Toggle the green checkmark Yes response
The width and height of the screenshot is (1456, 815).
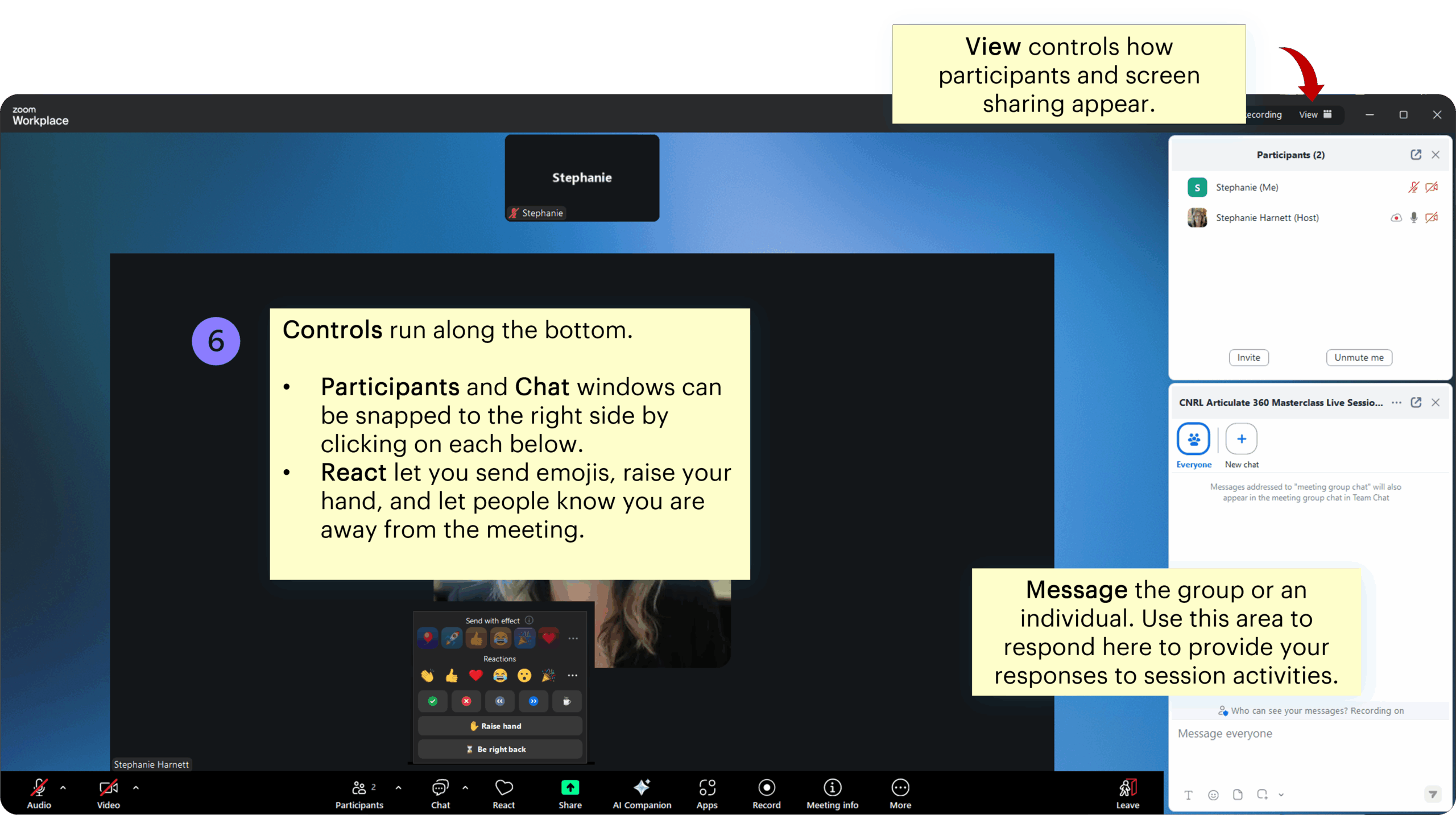coord(433,701)
